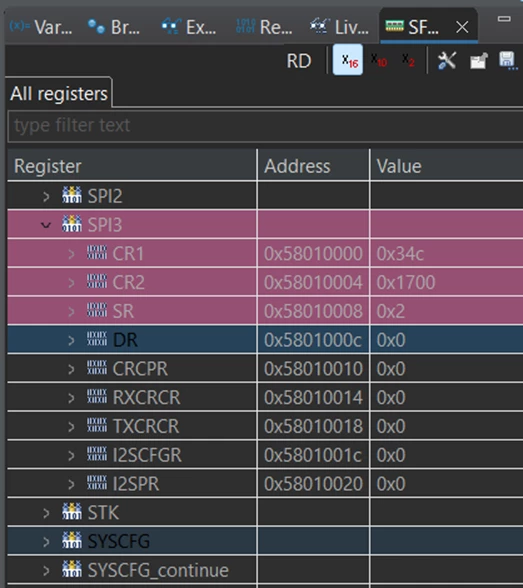This screenshot has width=523, height=588.
Task: Click the save registers disk icon
Action: point(508,60)
